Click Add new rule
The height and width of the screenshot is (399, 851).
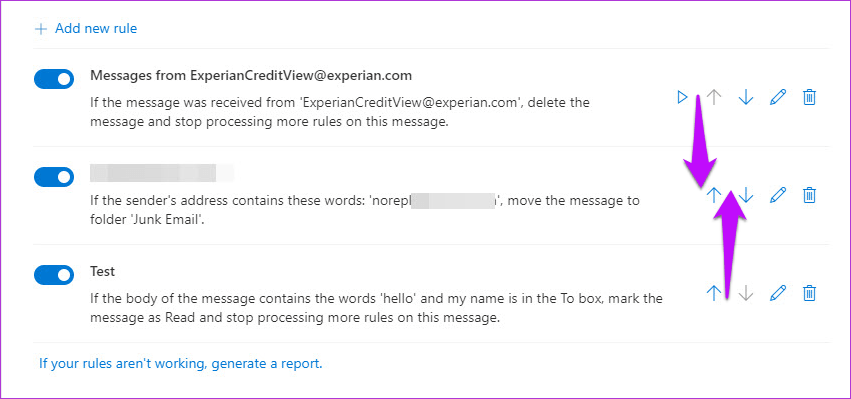pyautogui.click(x=86, y=28)
